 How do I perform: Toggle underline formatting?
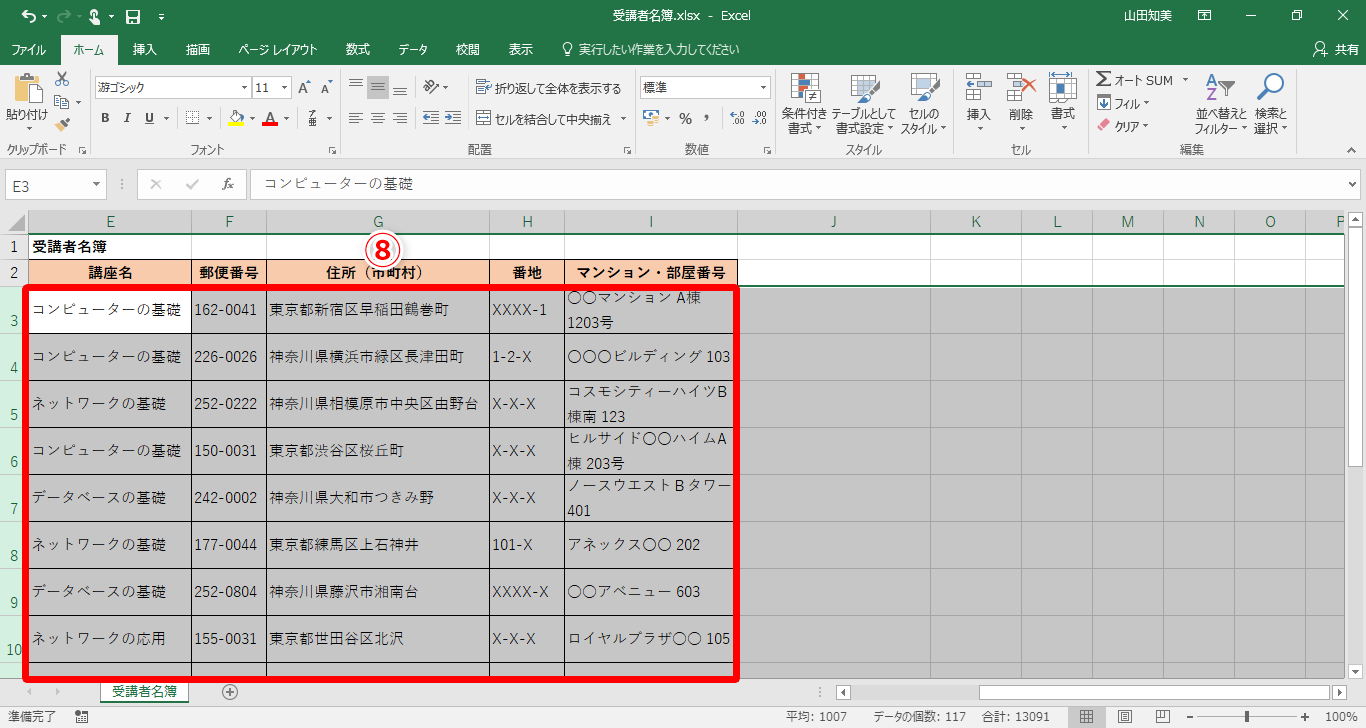(x=149, y=118)
